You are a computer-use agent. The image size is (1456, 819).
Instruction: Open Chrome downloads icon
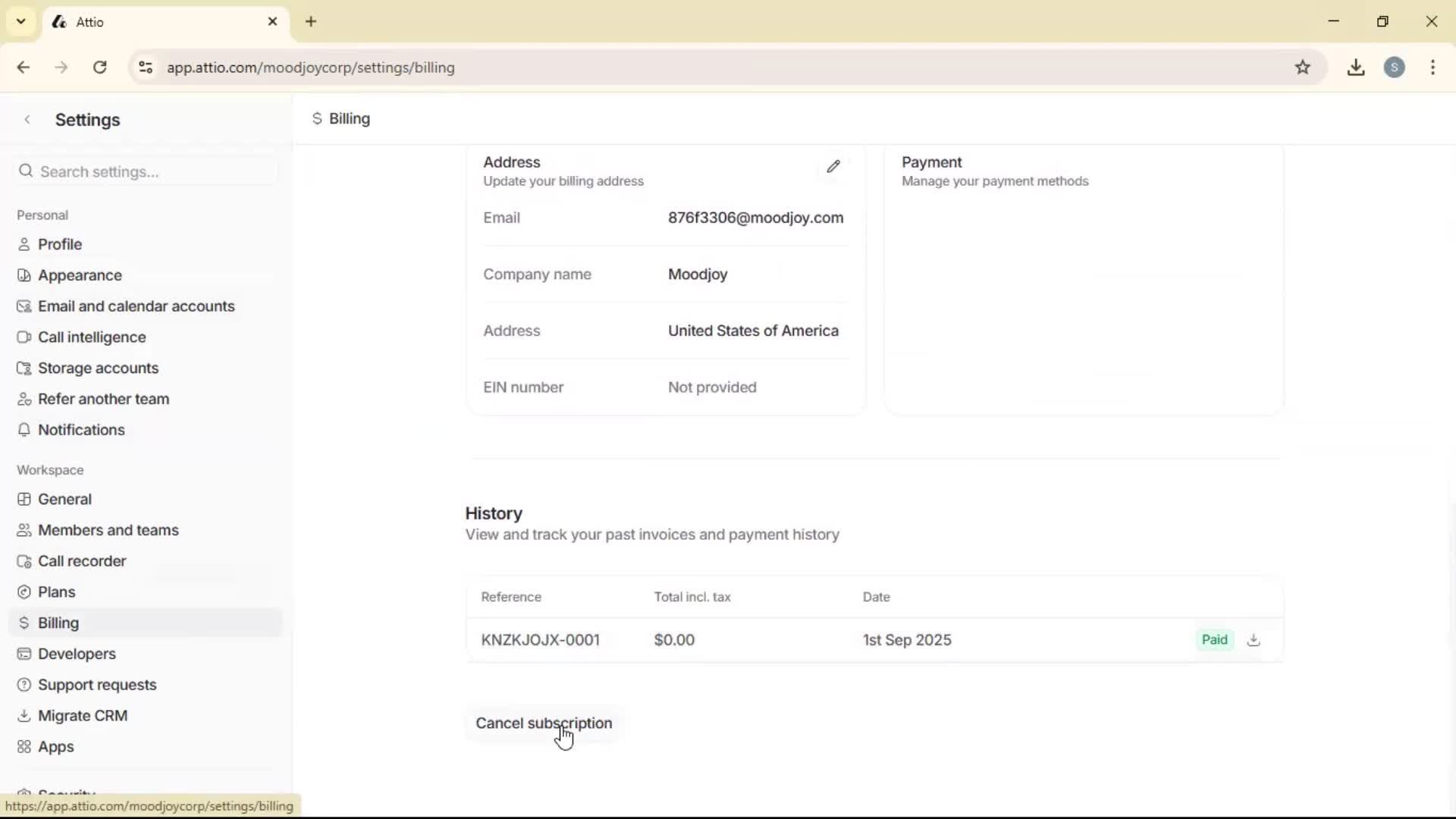[1356, 67]
